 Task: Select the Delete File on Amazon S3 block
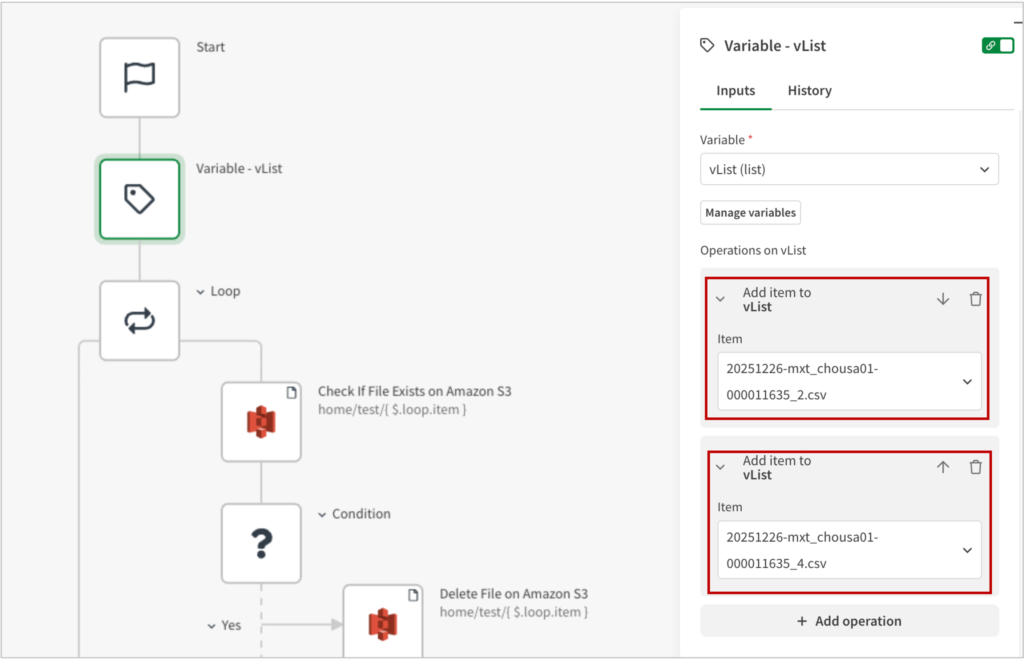(383, 623)
